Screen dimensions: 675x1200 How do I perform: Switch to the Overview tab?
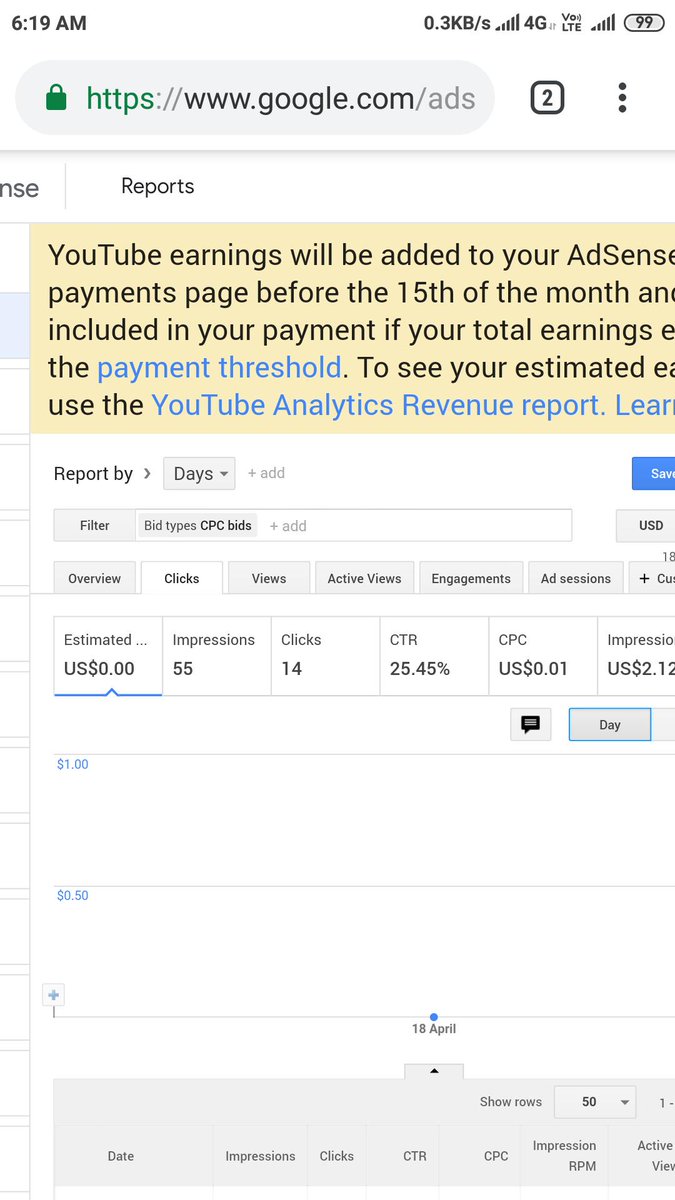(x=94, y=578)
